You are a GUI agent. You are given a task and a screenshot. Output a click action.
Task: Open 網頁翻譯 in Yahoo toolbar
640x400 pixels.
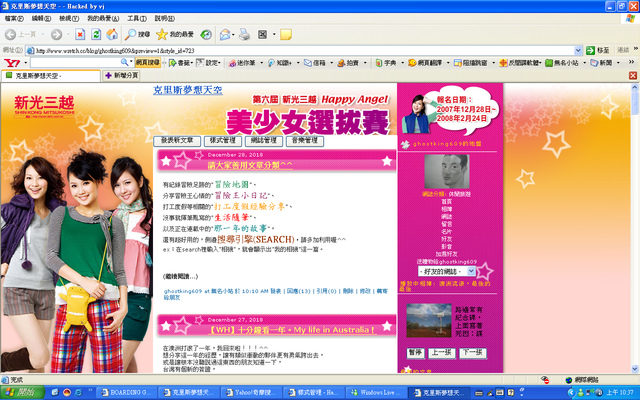coord(425,63)
